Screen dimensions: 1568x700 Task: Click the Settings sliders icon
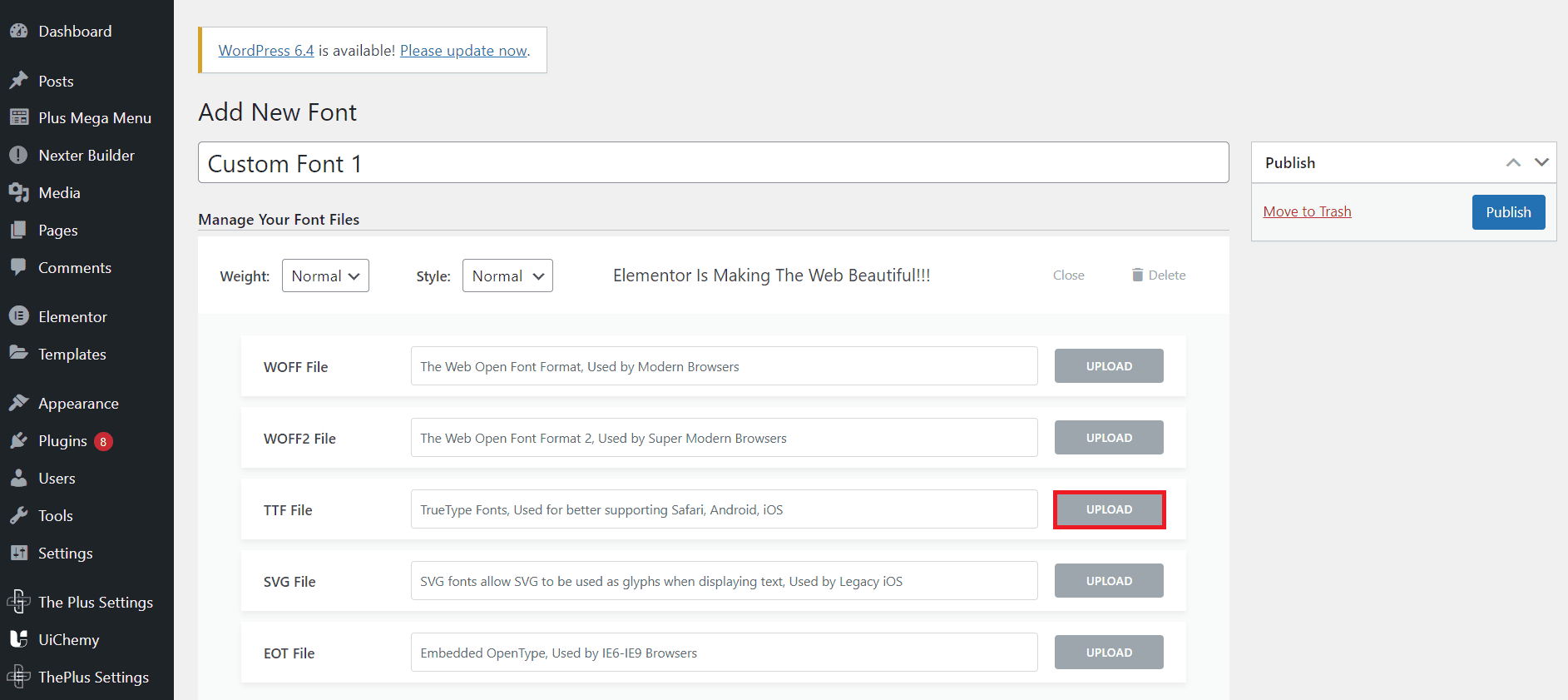(18, 553)
